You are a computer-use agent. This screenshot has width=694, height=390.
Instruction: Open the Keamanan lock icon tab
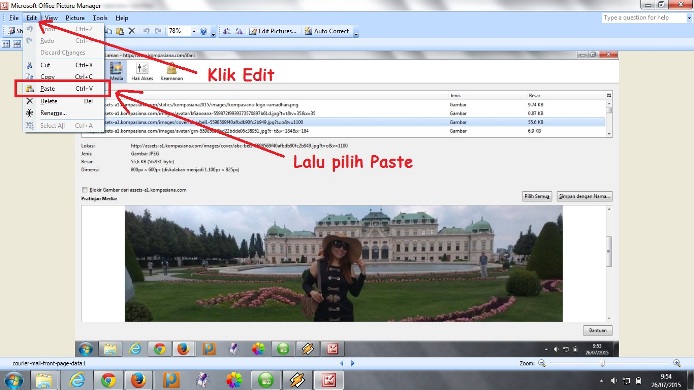pos(172,71)
